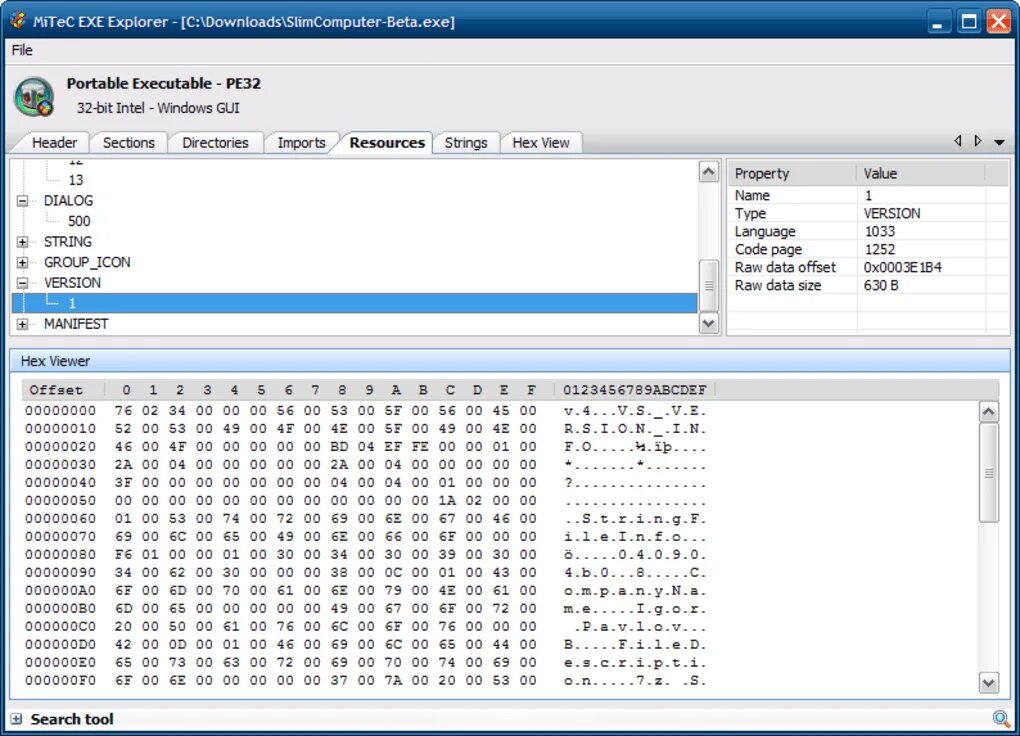
Task: Click hex viewer scroll down arrow
Action: (x=988, y=683)
